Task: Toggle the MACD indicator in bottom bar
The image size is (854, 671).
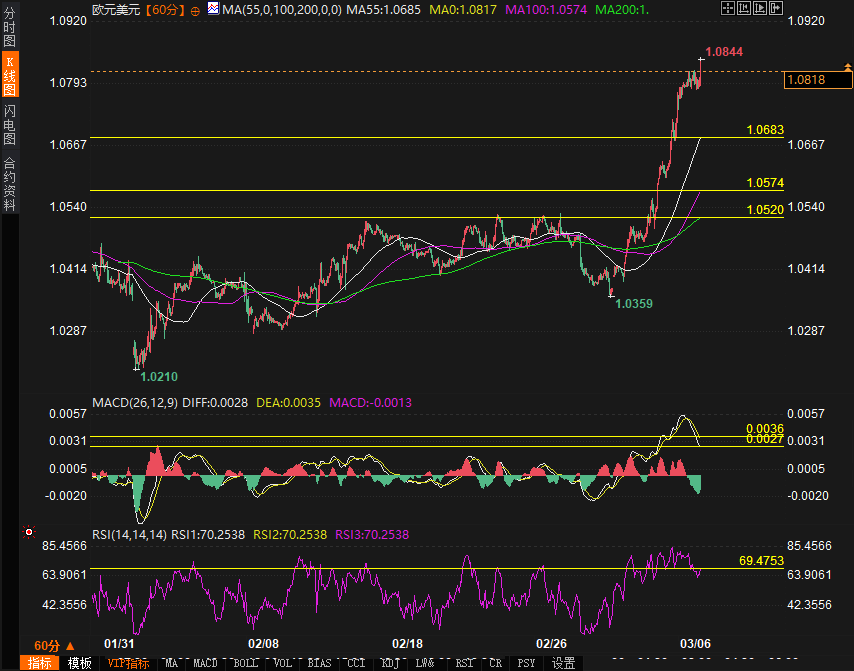Action: (x=205, y=663)
